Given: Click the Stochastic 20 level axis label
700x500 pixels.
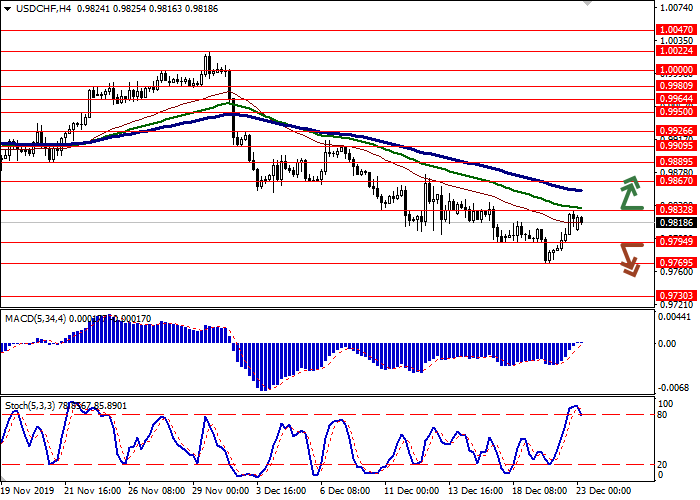Looking at the screenshot, I should click(663, 464).
